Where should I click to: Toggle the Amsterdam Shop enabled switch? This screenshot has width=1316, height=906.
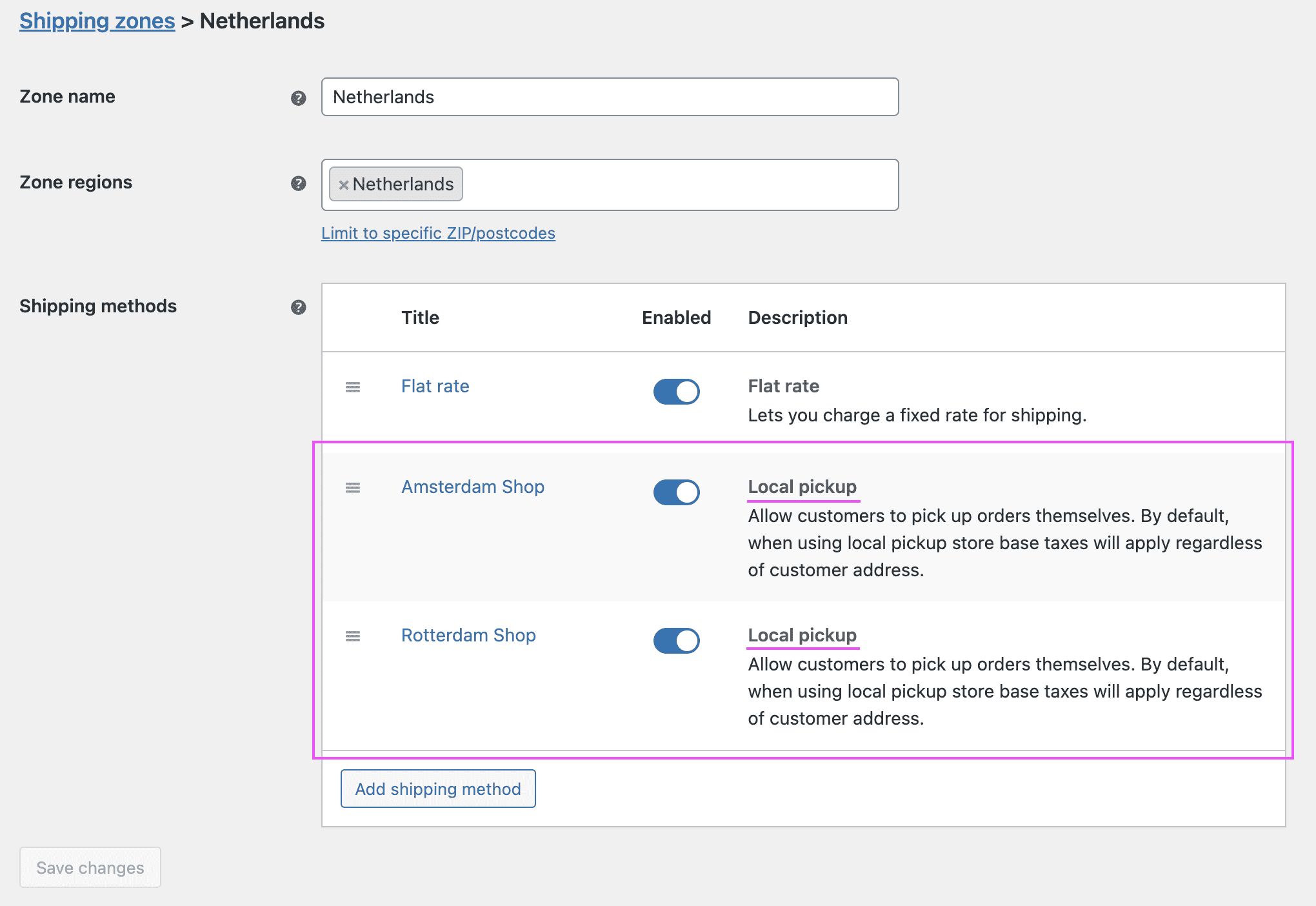coord(675,492)
